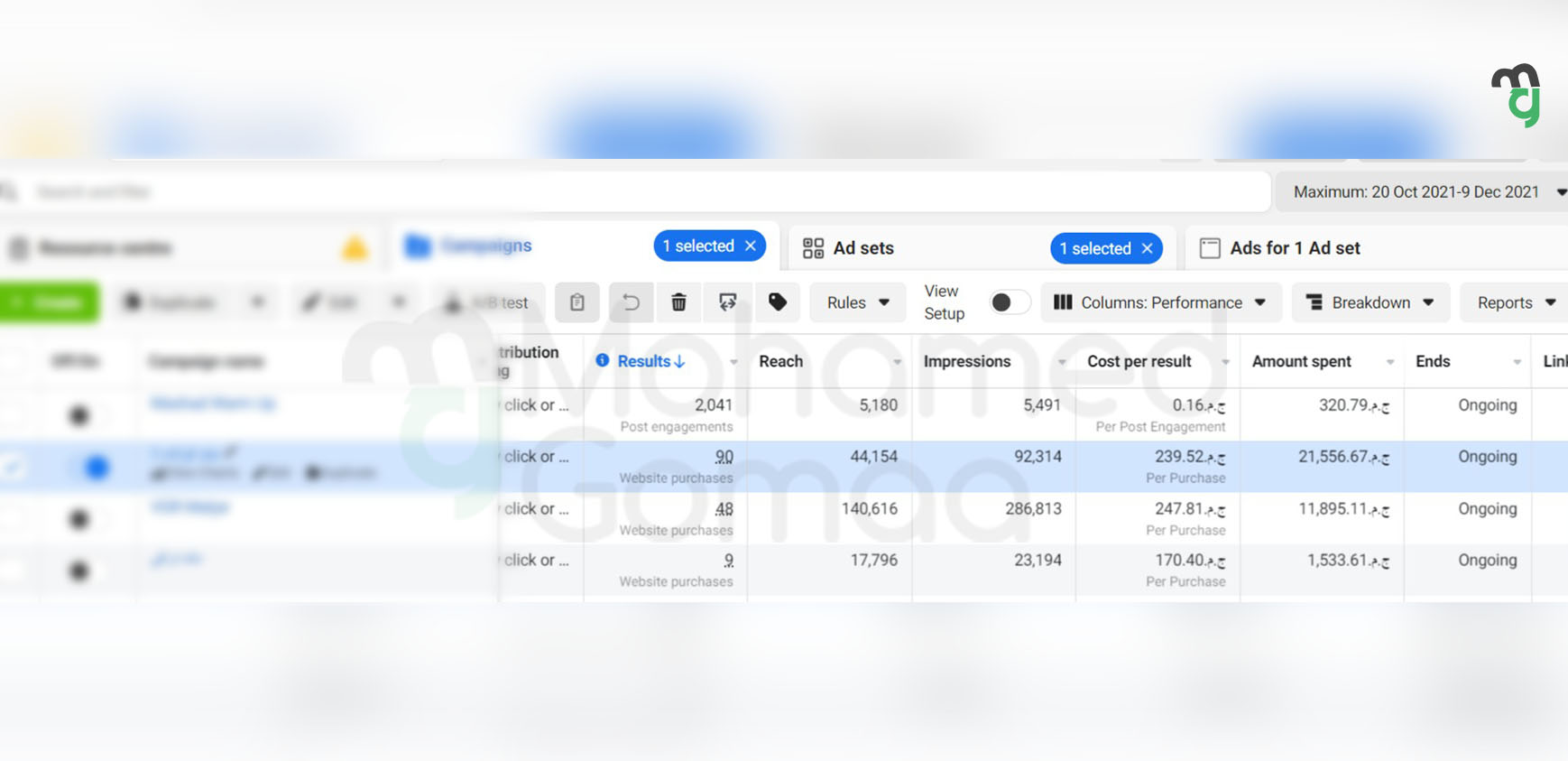Toggle on/off switch for 48 results campaign
Screen dimensions: 1568x761
[x=88, y=518]
